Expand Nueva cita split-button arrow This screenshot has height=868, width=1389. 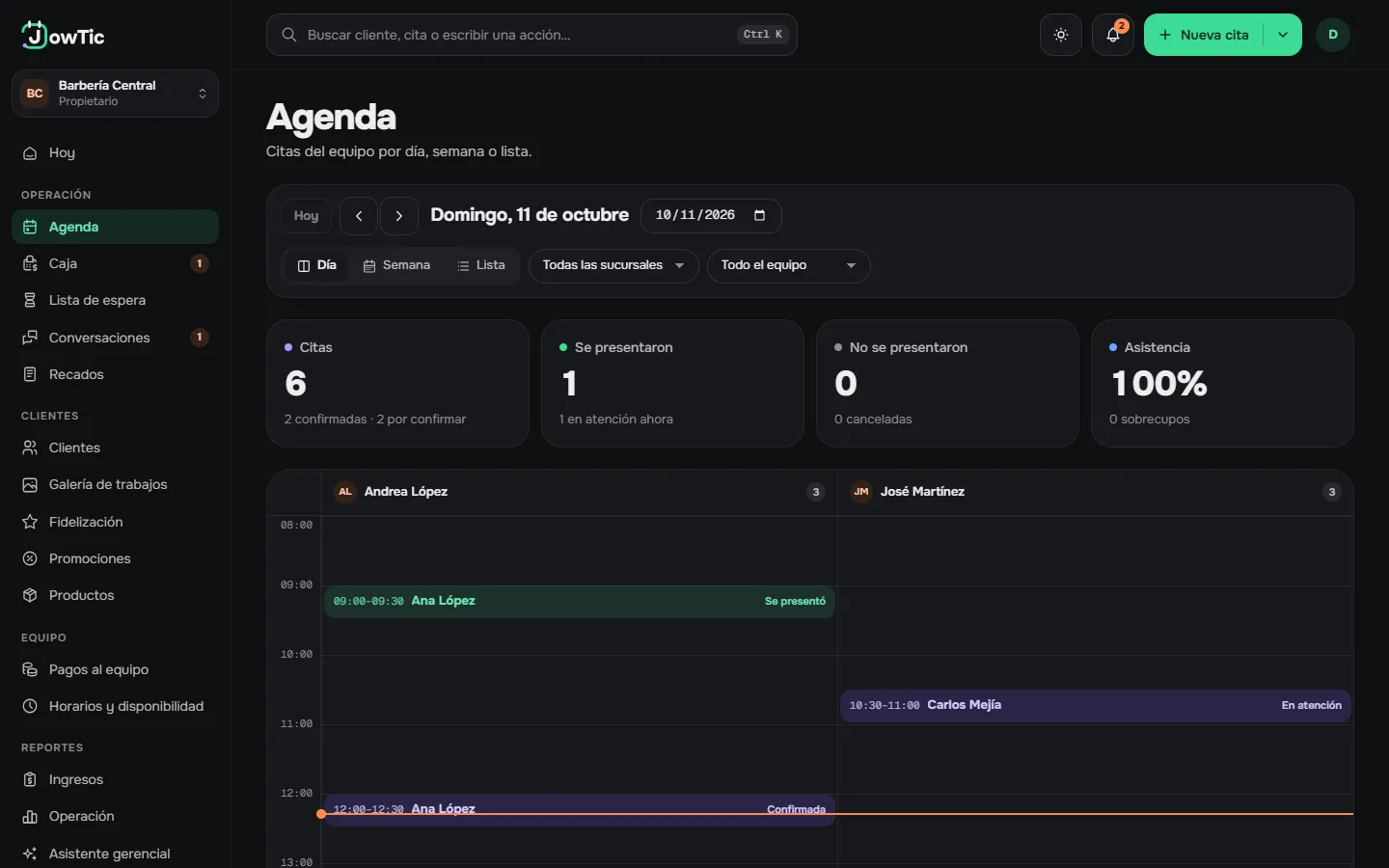(1283, 35)
